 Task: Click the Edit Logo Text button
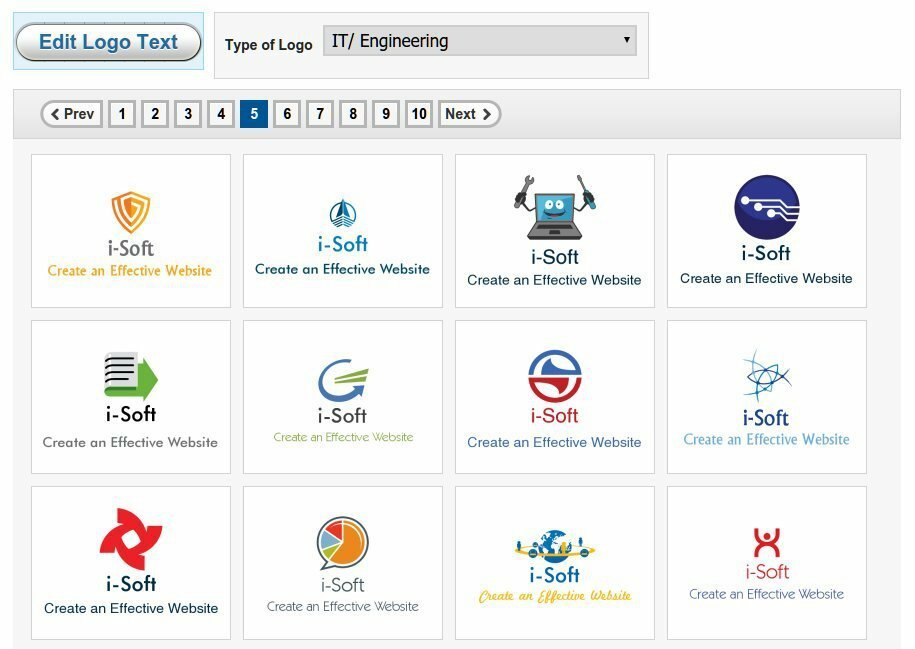107,41
